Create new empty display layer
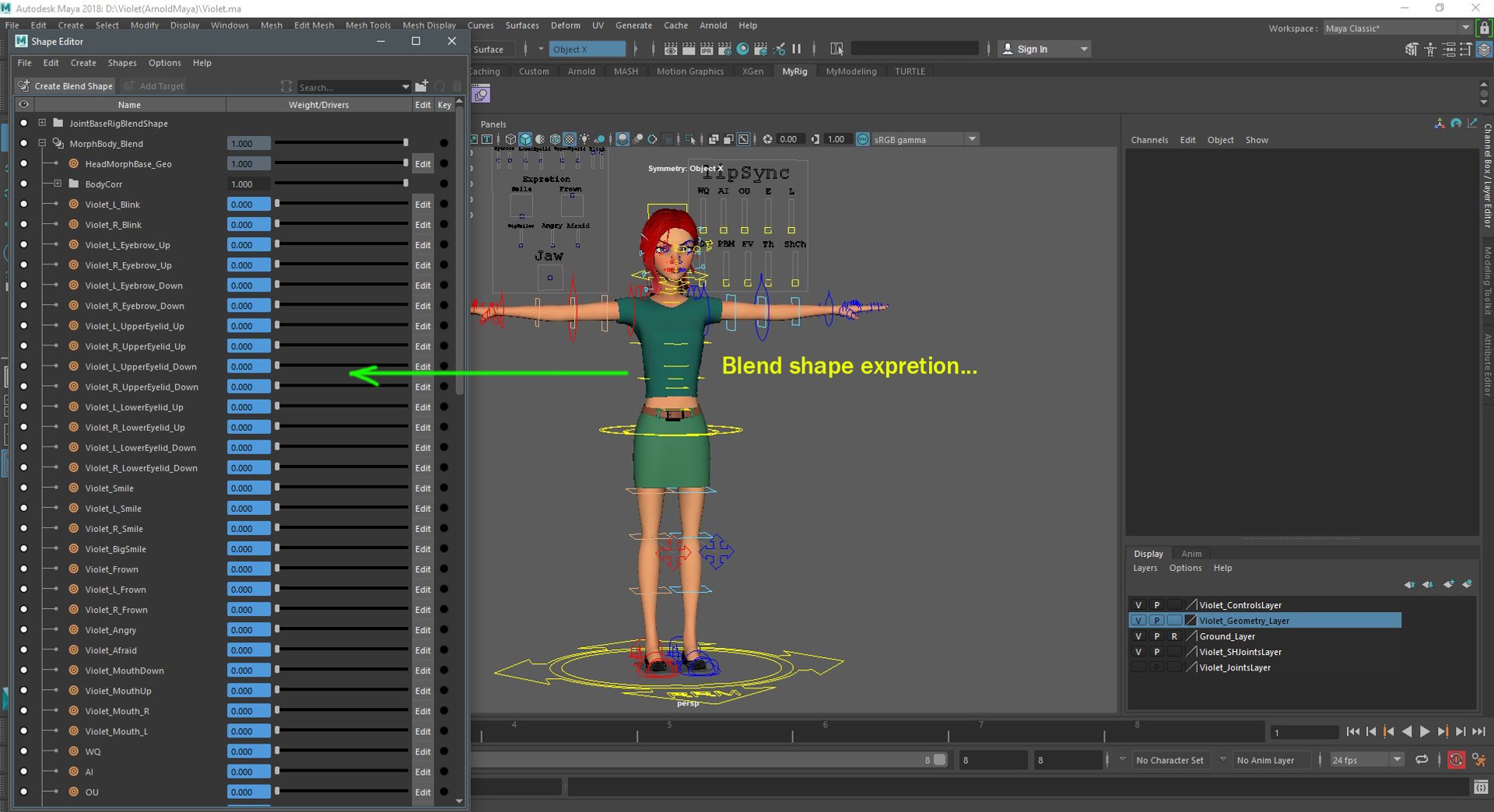 pos(1448,584)
